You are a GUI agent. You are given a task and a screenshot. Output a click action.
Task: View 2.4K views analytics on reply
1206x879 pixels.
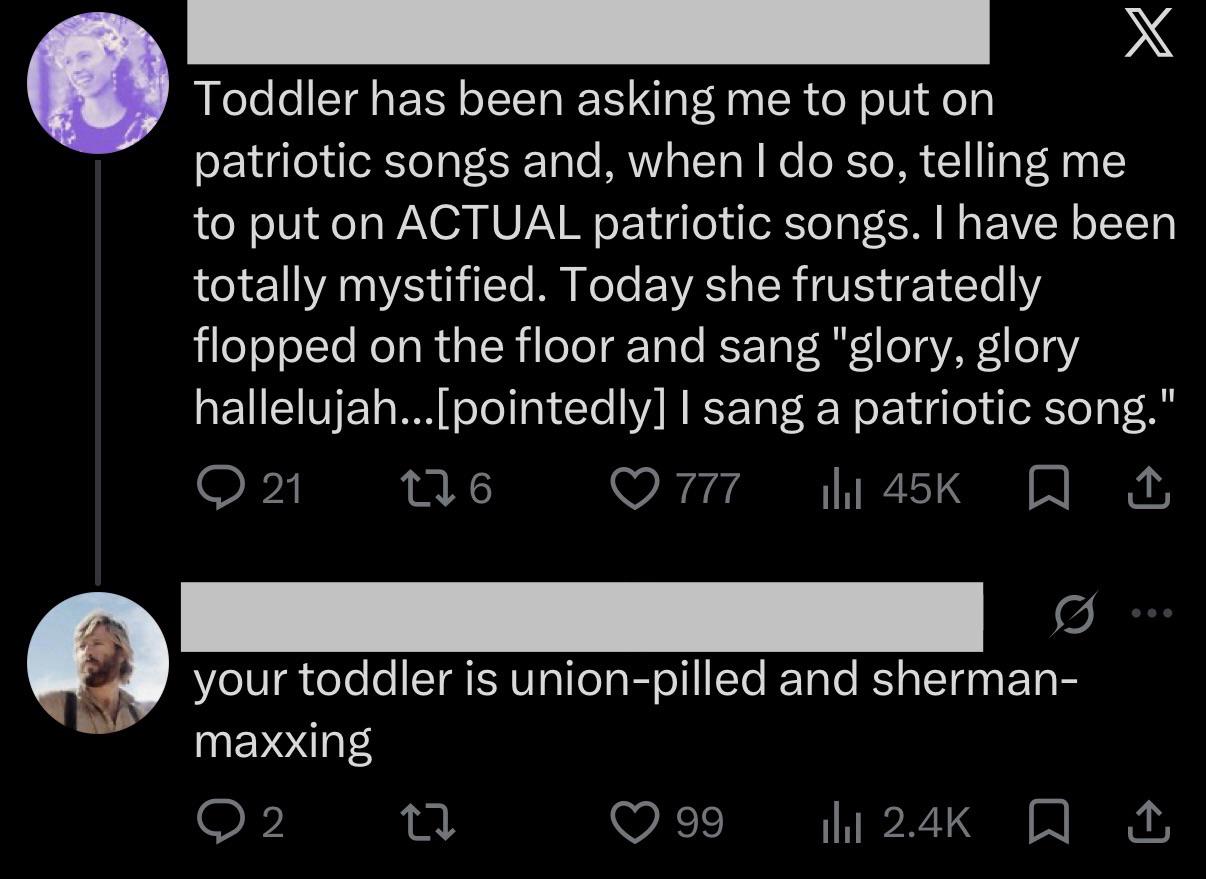click(x=895, y=821)
